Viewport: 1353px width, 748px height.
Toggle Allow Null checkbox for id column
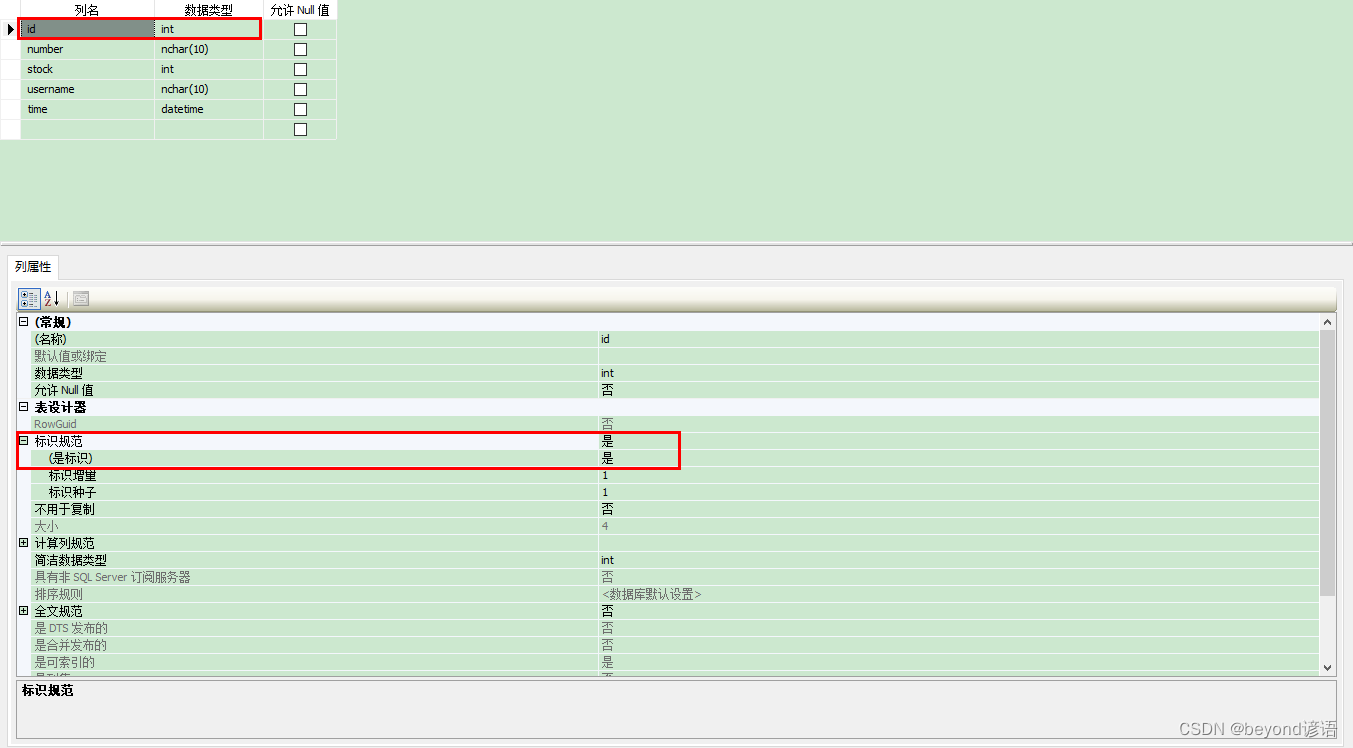(300, 29)
